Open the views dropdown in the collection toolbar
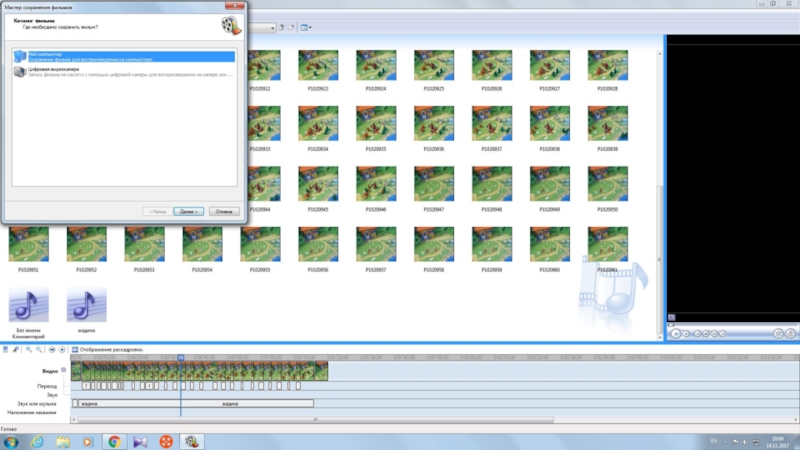Screen dimensions: 800x450 (x=307, y=27)
